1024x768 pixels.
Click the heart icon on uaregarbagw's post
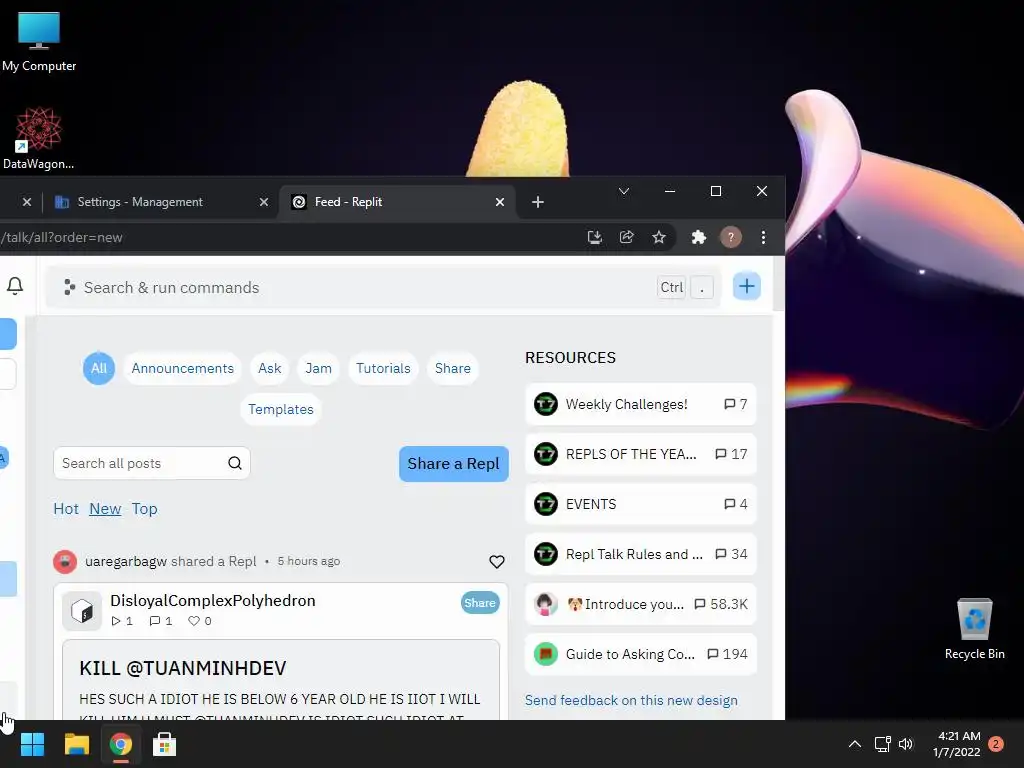point(497,562)
